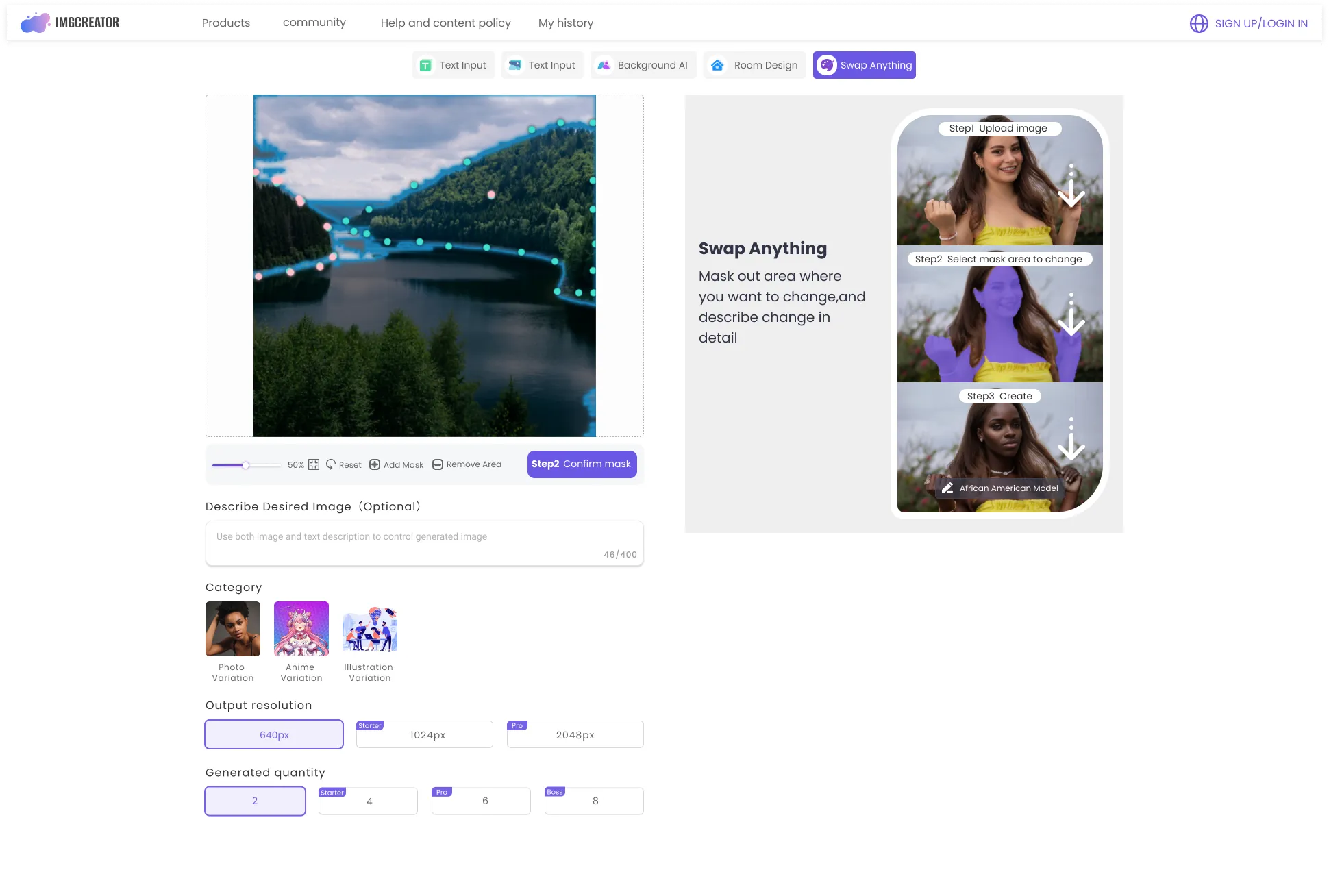Viewport: 1329px width, 896px height.
Task: Click the pencil icon on African American Model
Action: point(947,488)
